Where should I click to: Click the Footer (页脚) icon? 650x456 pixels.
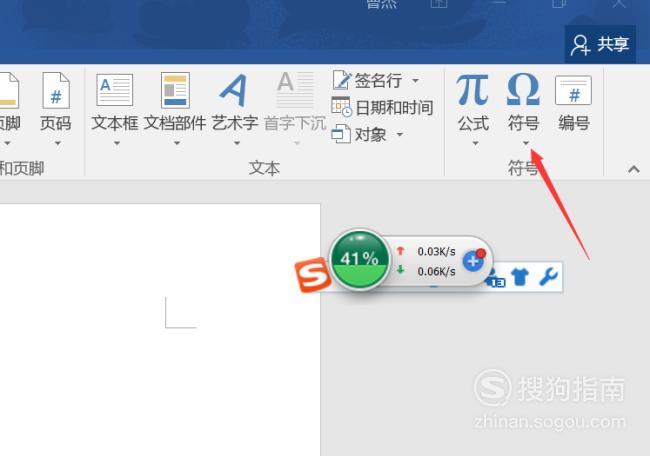point(8,90)
